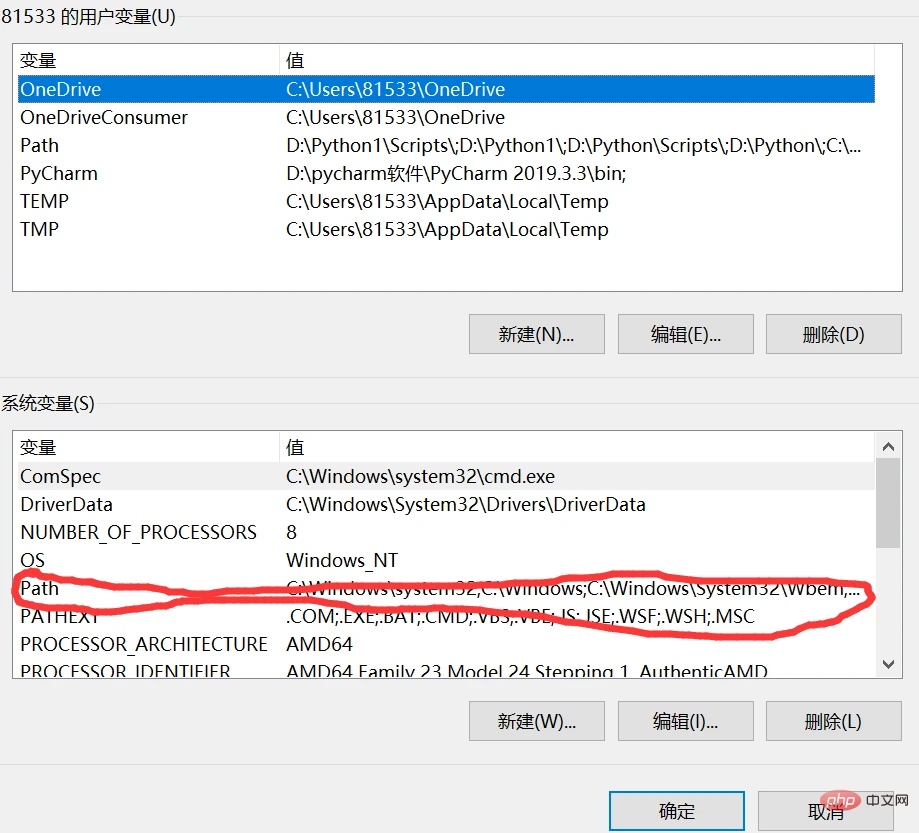
Task: Select the PyCharm user variable row
Action: coord(446,174)
